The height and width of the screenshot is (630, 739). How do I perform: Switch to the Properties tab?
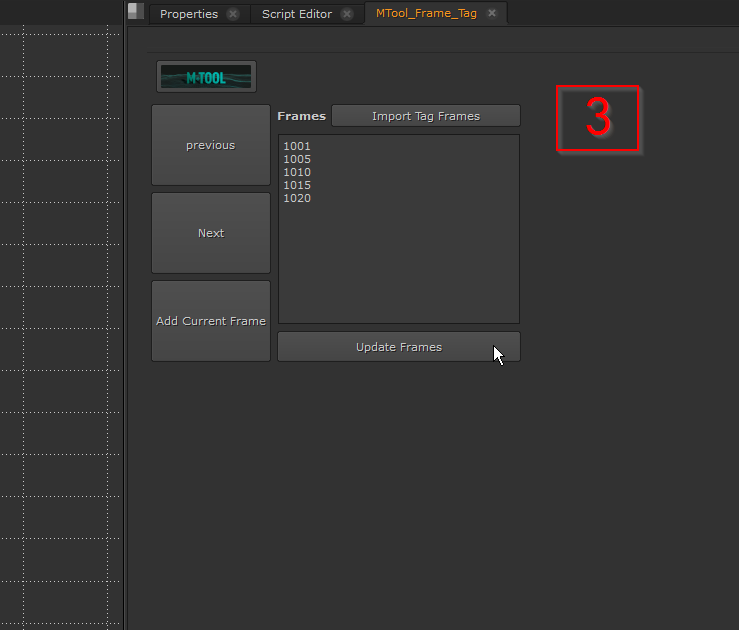[188, 14]
